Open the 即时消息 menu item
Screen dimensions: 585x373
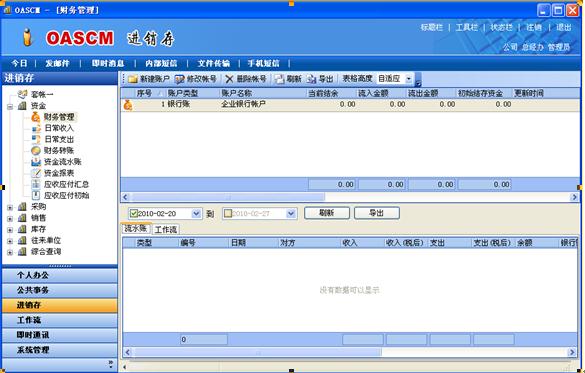tap(108, 63)
